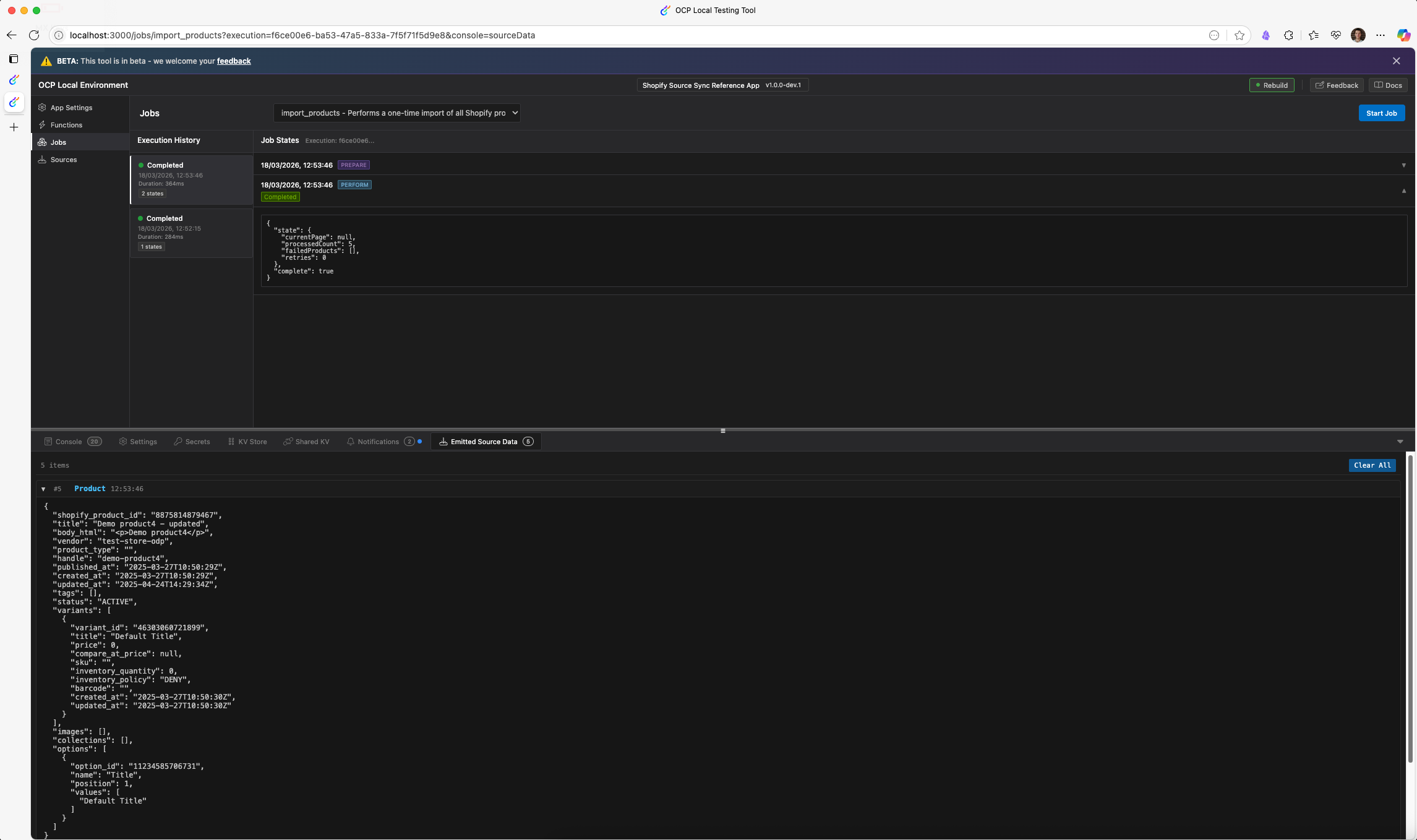
Task: Collapse the PERFORM job state row
Action: (x=1403, y=191)
